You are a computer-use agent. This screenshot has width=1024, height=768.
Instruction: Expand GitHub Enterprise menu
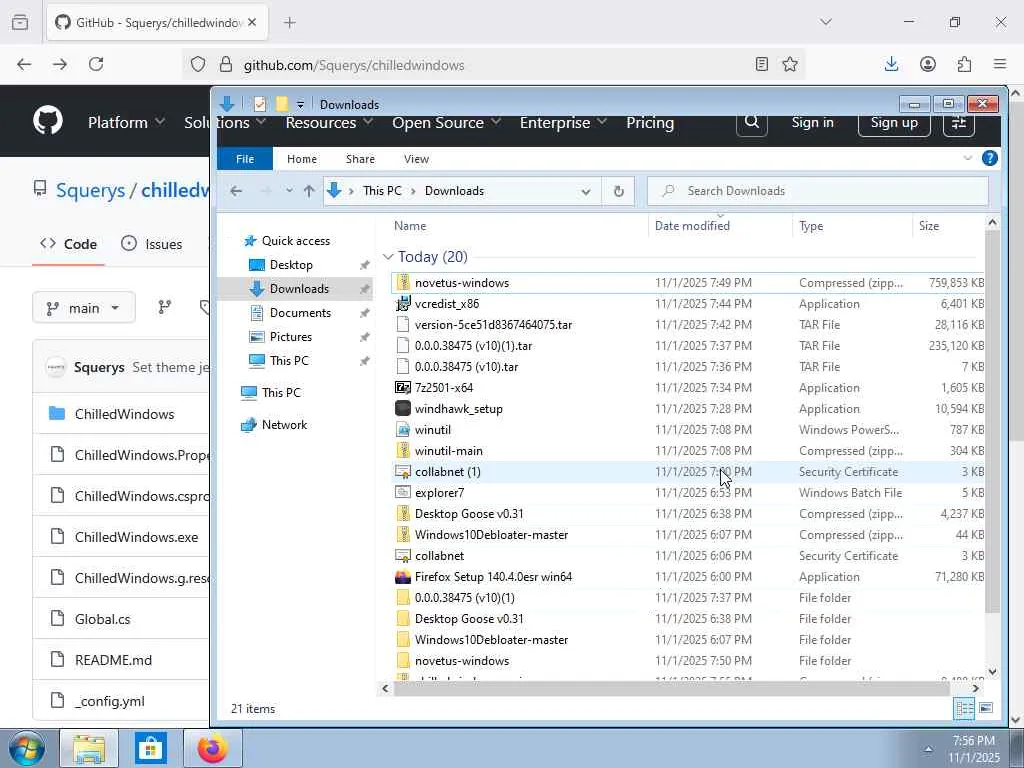[562, 122]
